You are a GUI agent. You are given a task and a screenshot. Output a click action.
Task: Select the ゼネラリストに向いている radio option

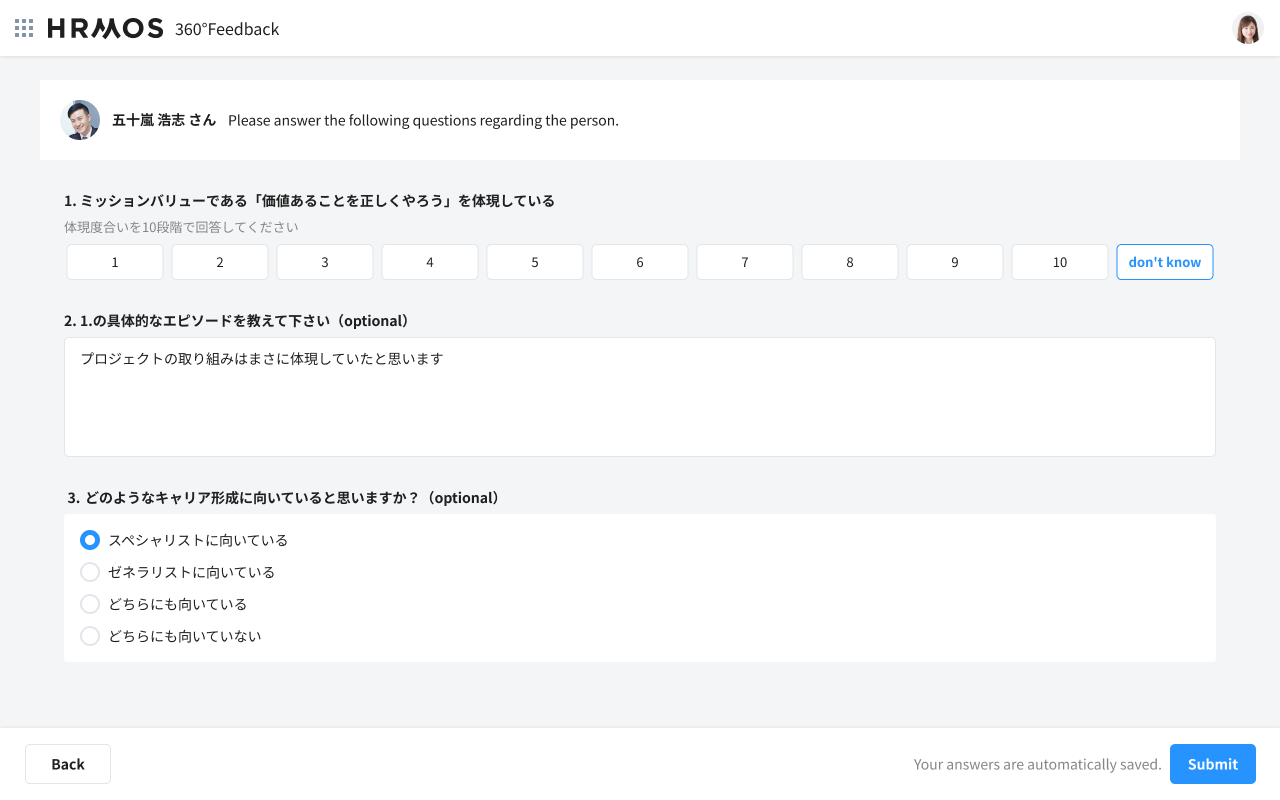pos(90,572)
